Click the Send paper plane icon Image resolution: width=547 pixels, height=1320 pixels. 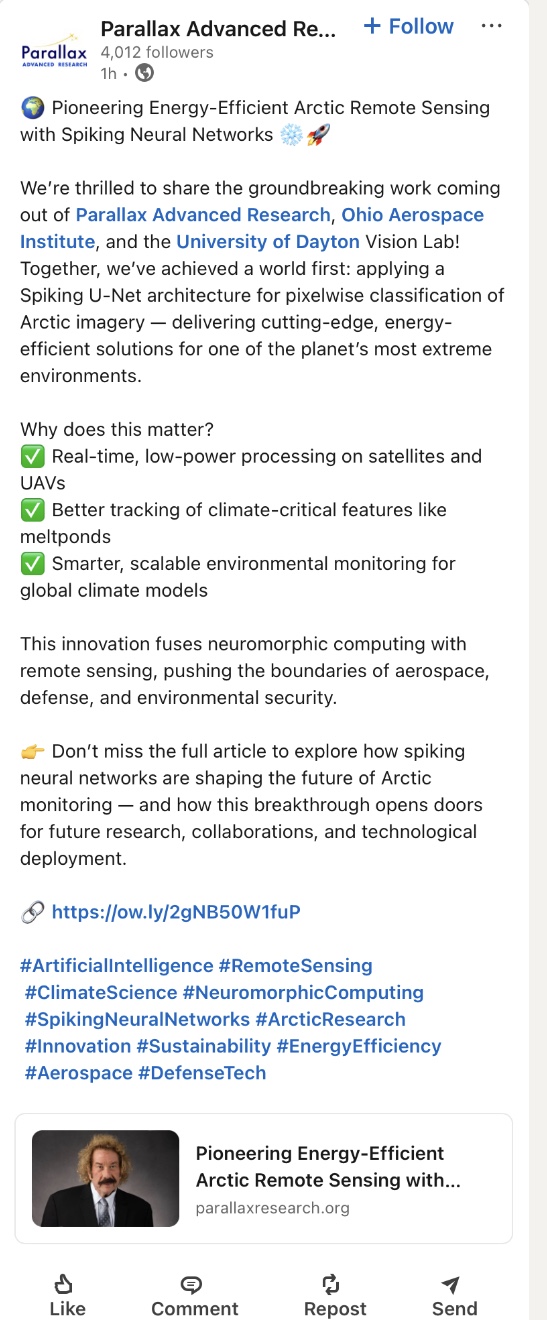(x=451, y=1285)
